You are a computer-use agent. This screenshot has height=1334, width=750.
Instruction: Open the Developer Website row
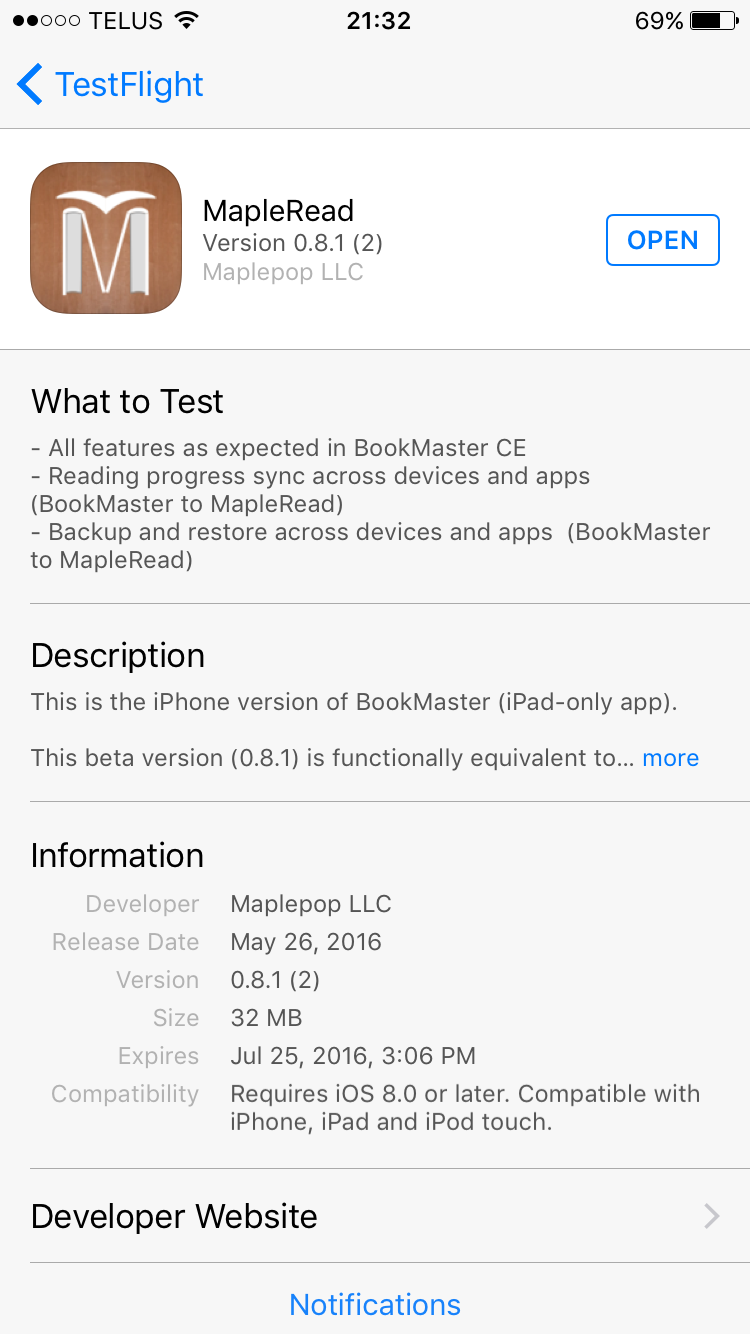point(375,1216)
